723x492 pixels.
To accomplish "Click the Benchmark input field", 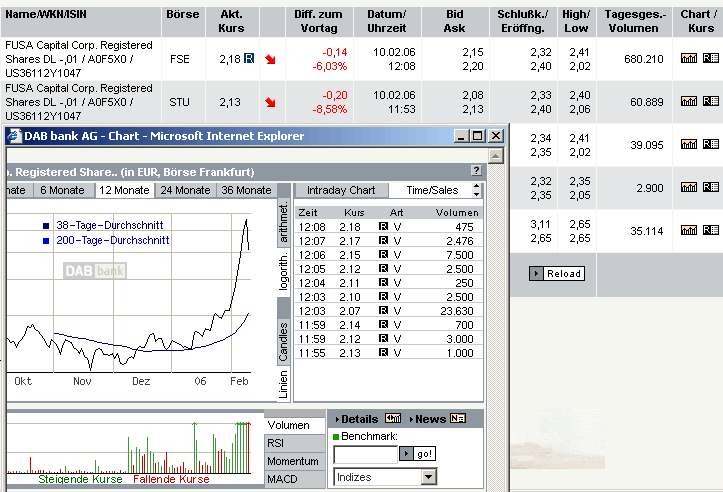I will click(x=366, y=454).
